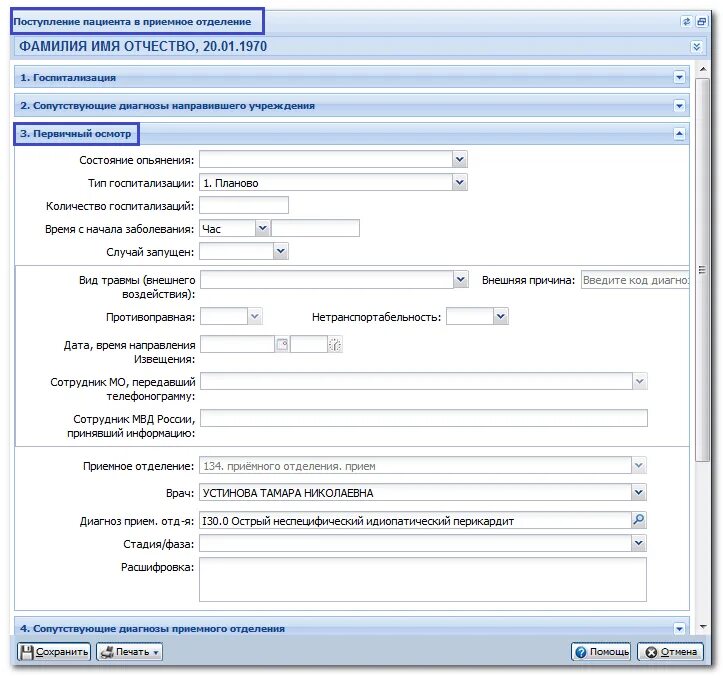
Task: Click the Диагноз прием. отд-я field with I30.0
Action: [415, 521]
